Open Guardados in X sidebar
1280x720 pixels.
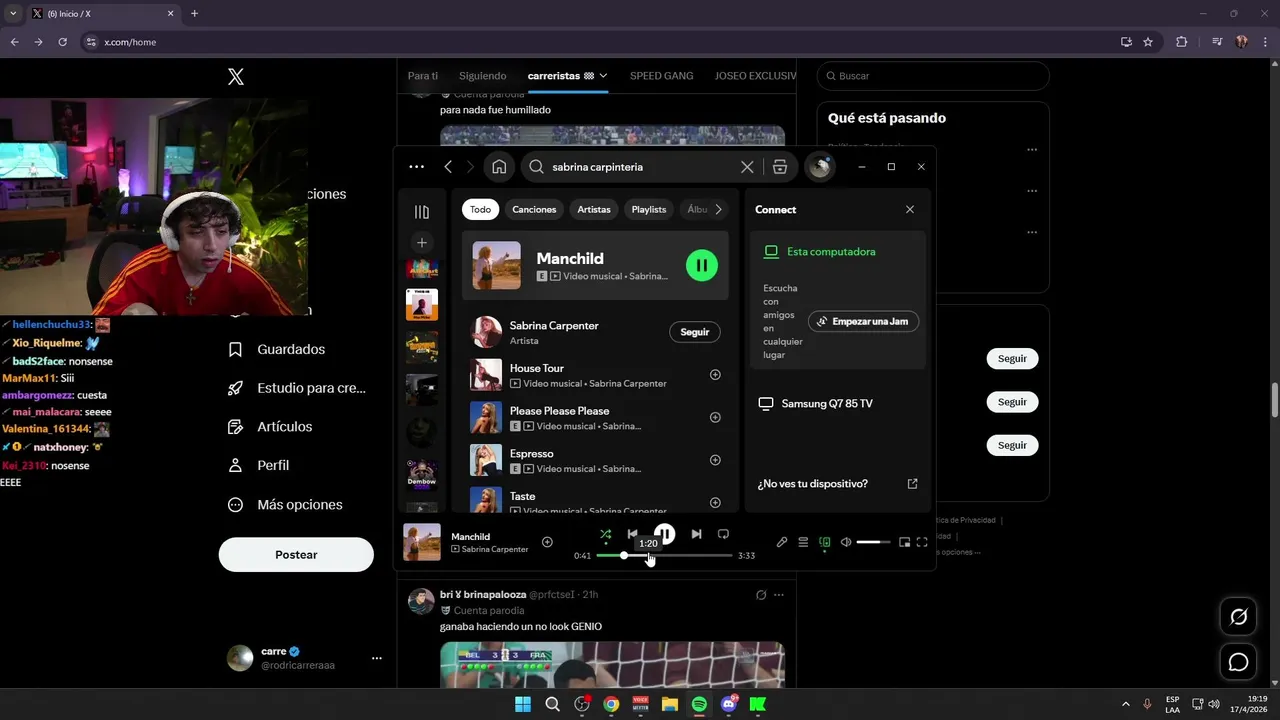click(x=276, y=349)
